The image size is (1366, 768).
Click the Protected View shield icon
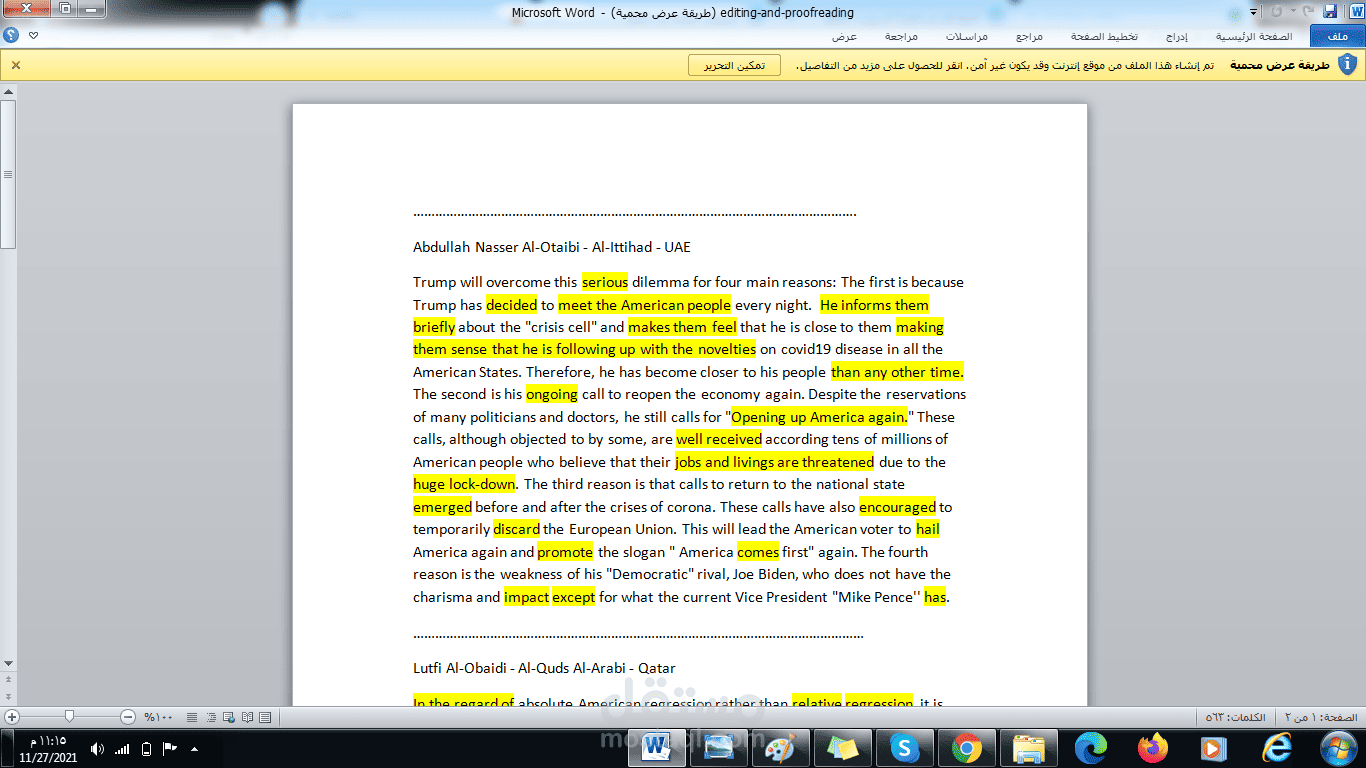tap(1347, 65)
